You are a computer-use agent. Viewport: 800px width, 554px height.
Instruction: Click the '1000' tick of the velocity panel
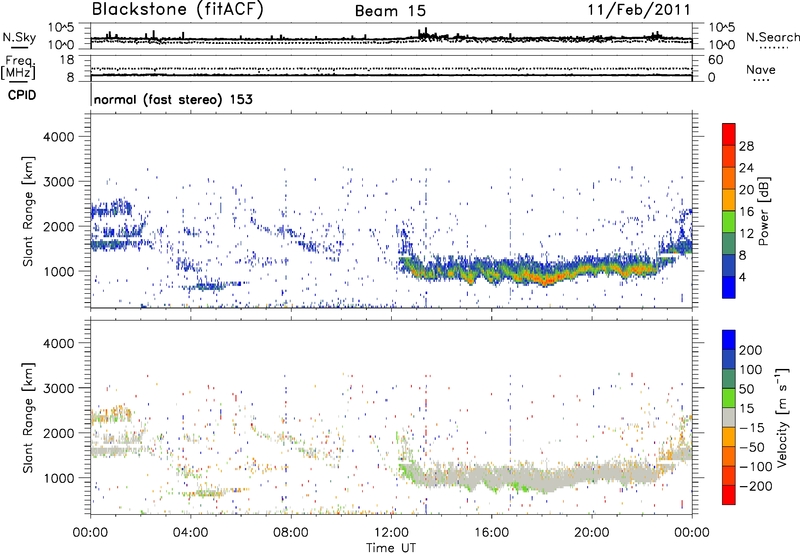[x=58, y=478]
